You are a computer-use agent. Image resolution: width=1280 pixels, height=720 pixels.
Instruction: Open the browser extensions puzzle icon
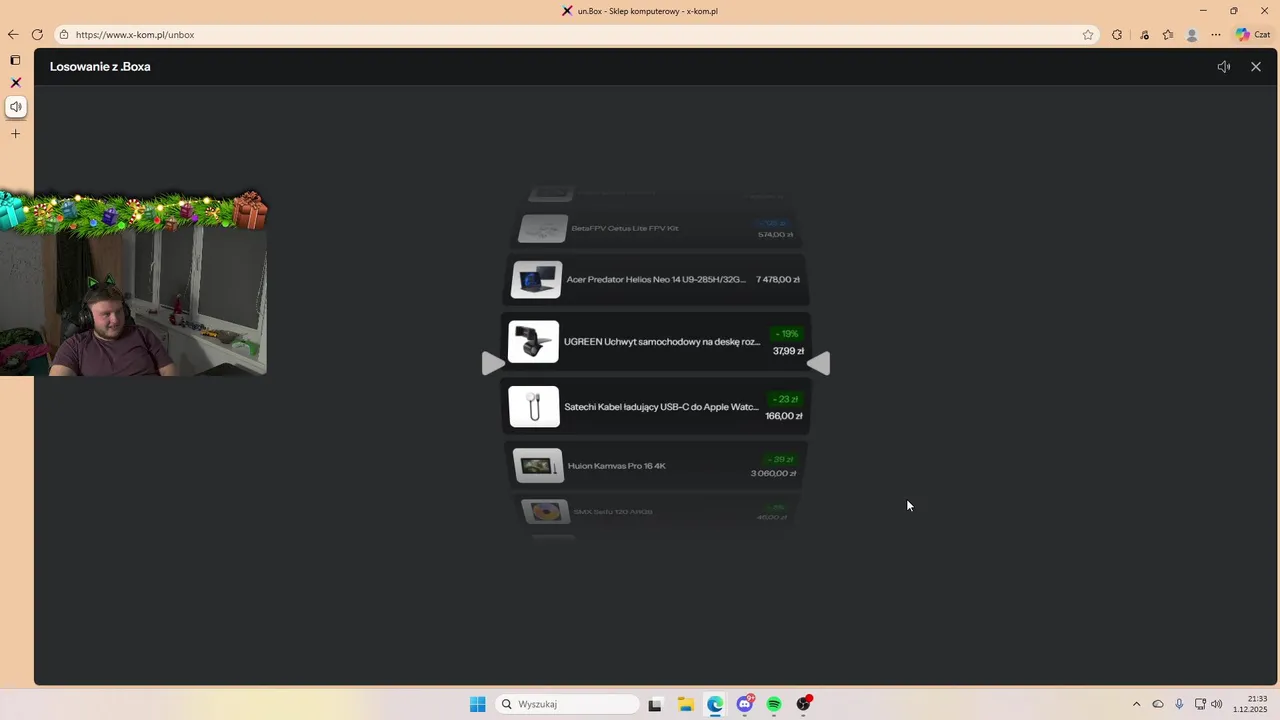(1117, 34)
